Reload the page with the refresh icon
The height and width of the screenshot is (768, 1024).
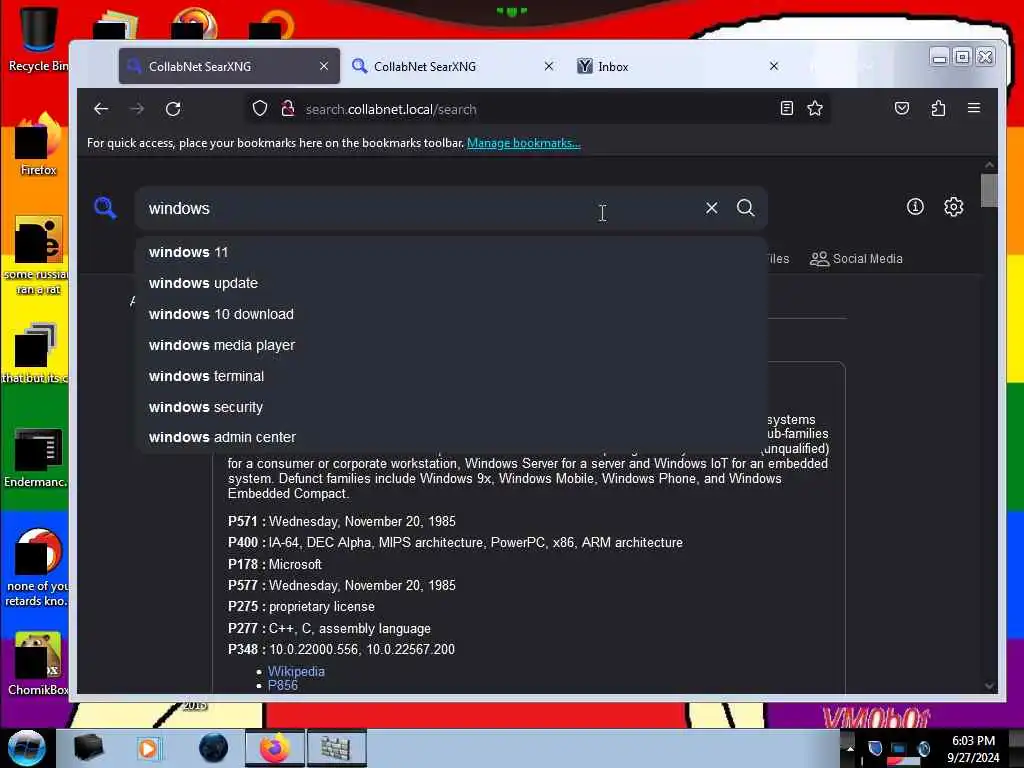(x=173, y=109)
